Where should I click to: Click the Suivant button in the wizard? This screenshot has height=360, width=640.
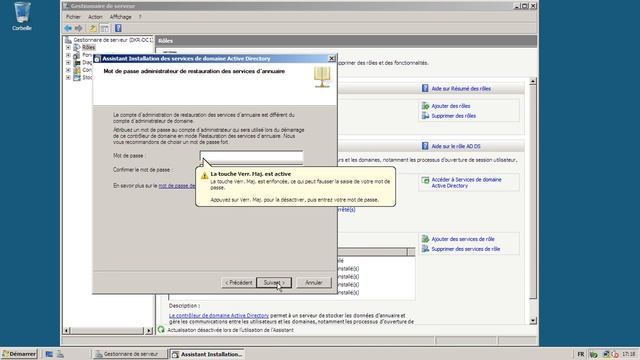[x=274, y=282]
